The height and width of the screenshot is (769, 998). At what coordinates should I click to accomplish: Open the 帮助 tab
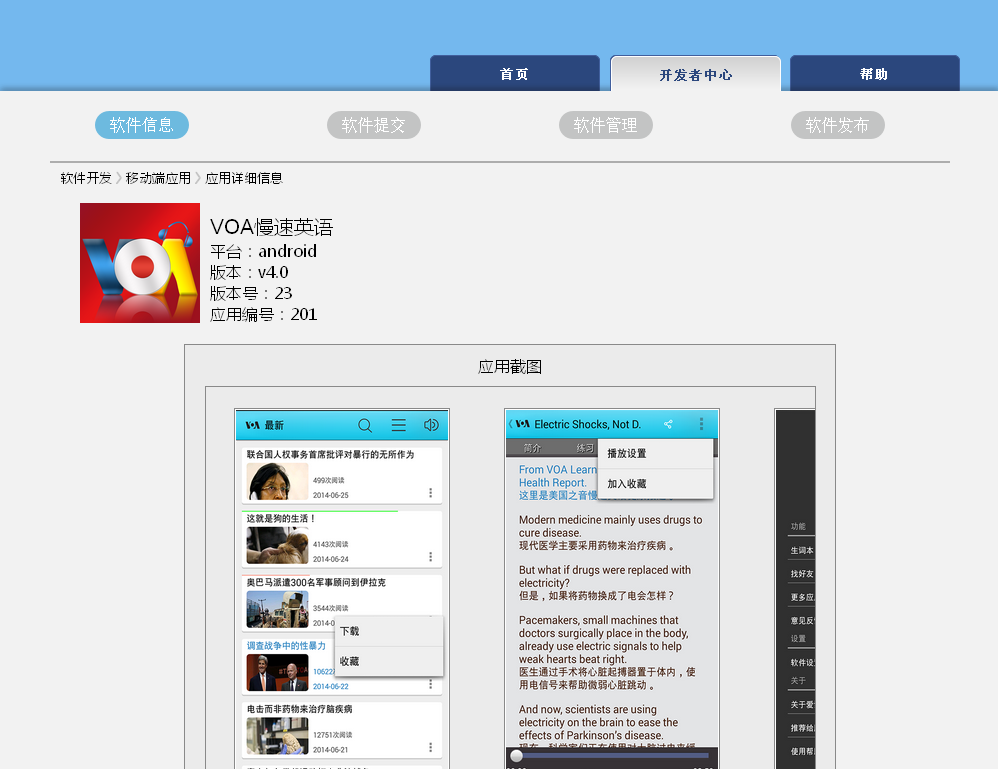[874, 74]
